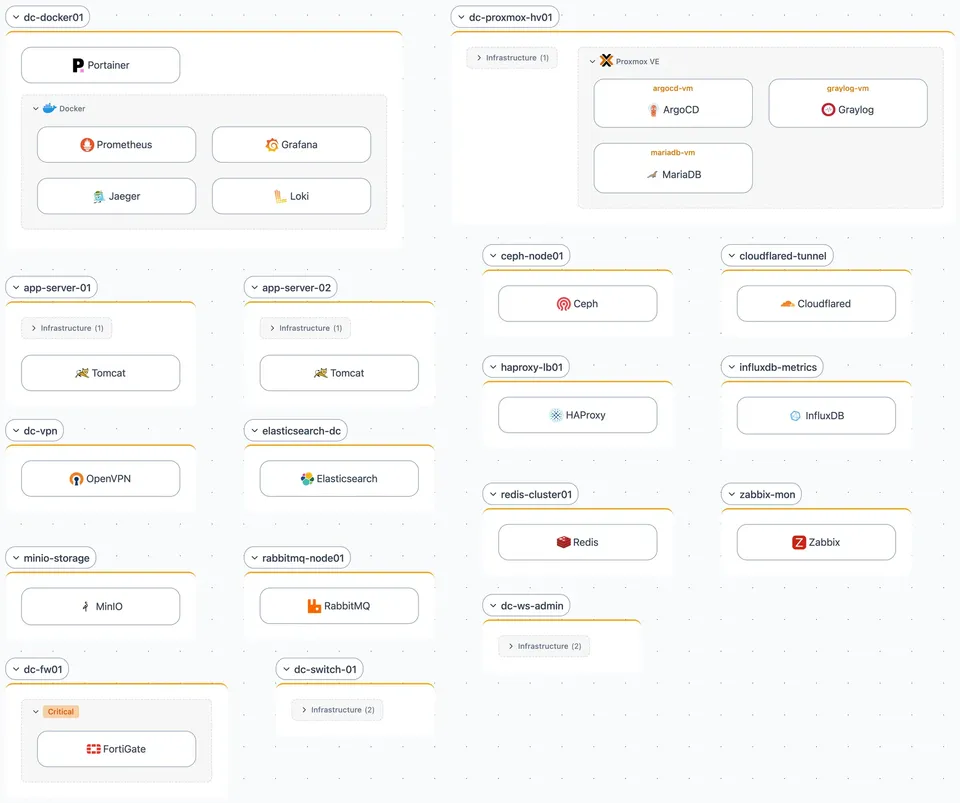960x803 pixels.
Task: Collapse the Critical group in dc-fw01
Action: click(x=36, y=712)
